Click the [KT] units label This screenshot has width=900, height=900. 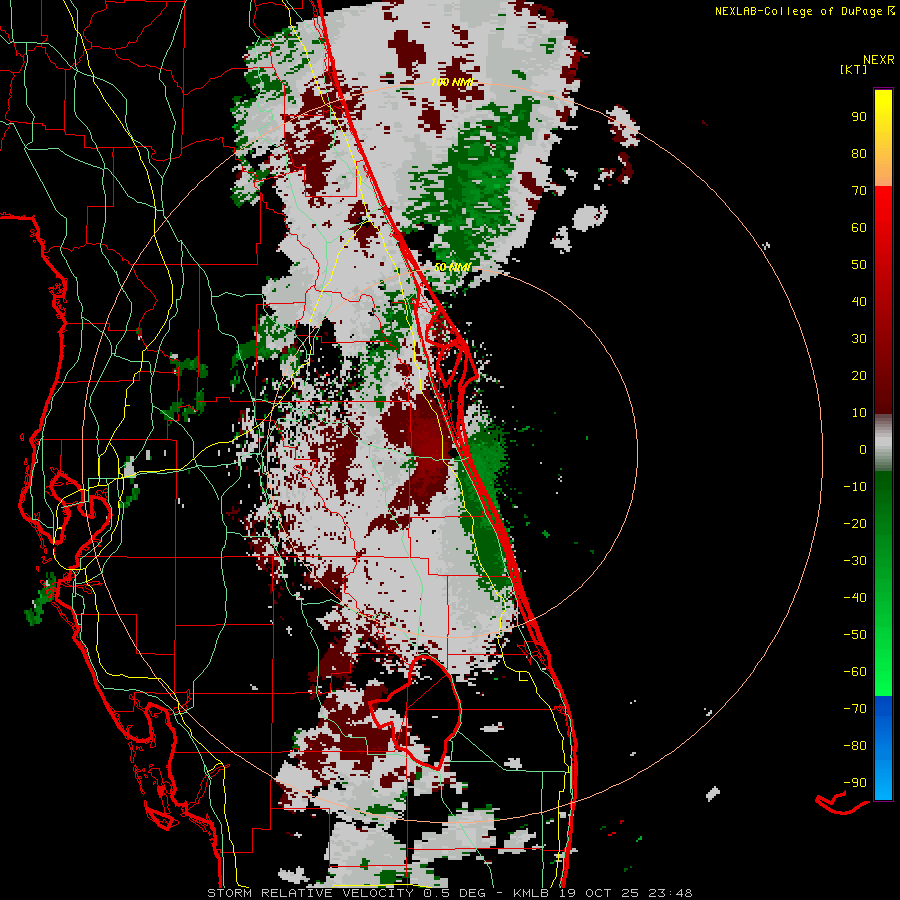[x=854, y=69]
